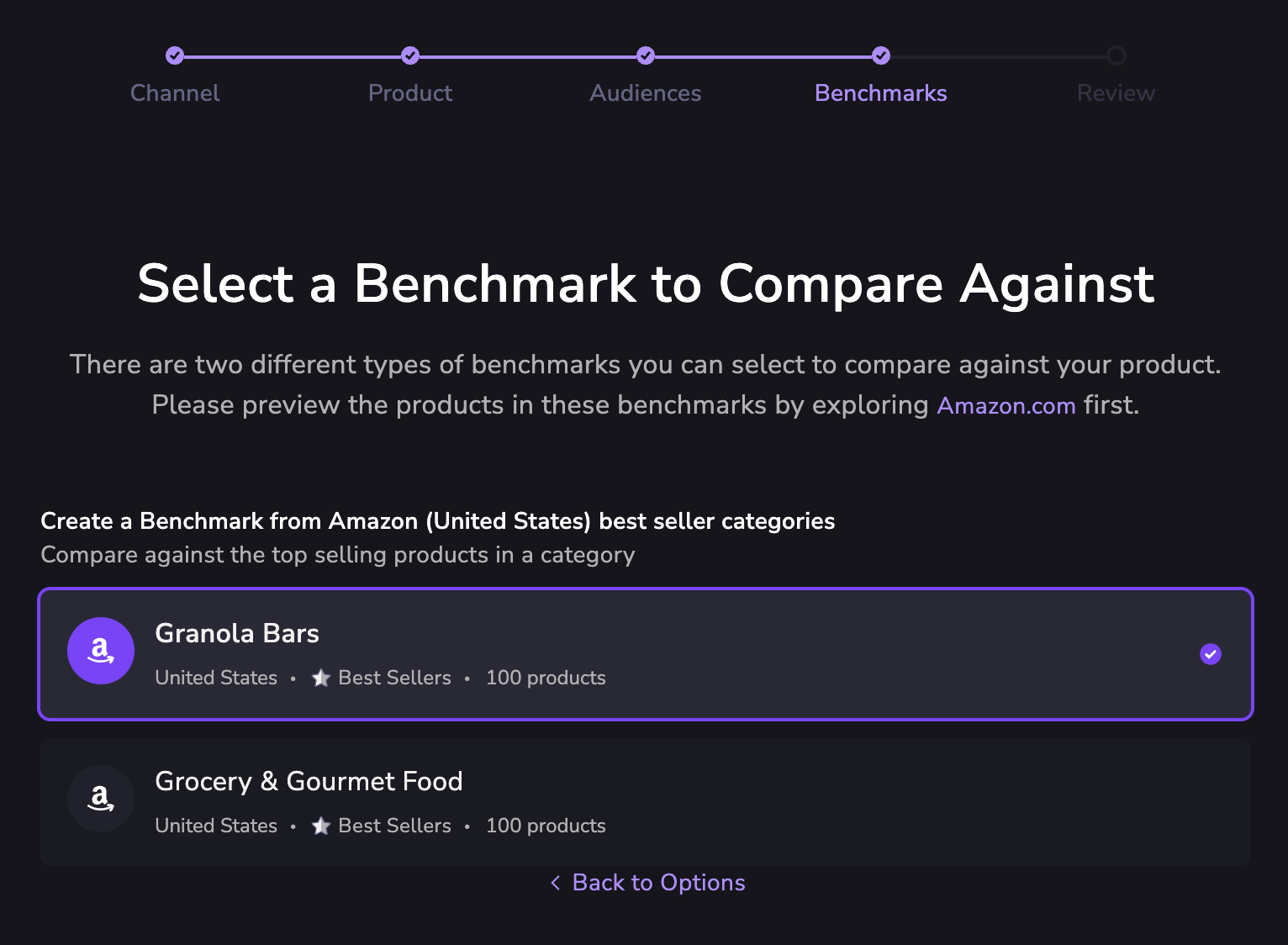Go to the Audiences step label
The width and height of the screenshot is (1288, 945).
point(646,93)
